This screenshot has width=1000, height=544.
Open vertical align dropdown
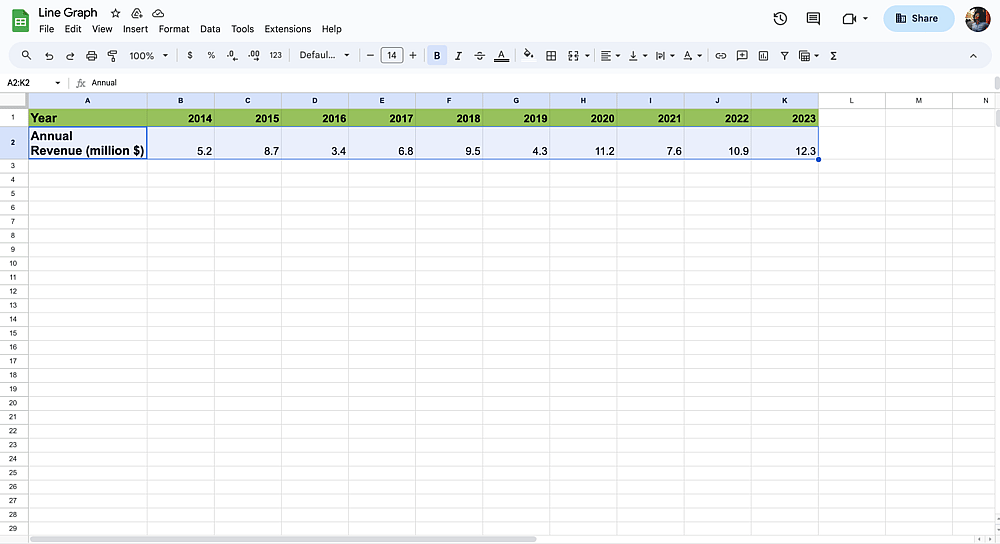(637, 56)
